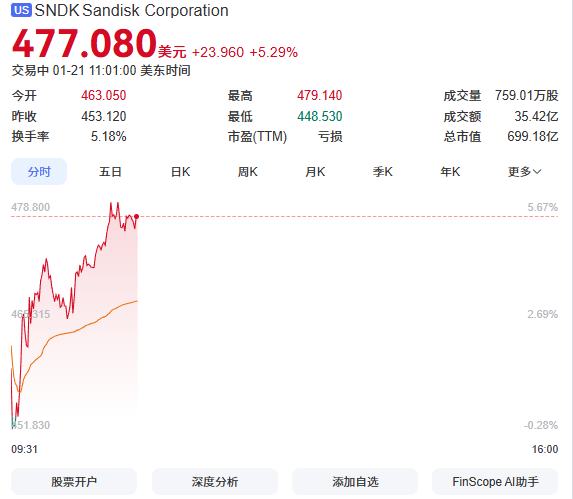Expand the 更多 dropdown menu
Image resolution: width=573 pixels, height=499 pixels.
pyautogui.click(x=524, y=171)
